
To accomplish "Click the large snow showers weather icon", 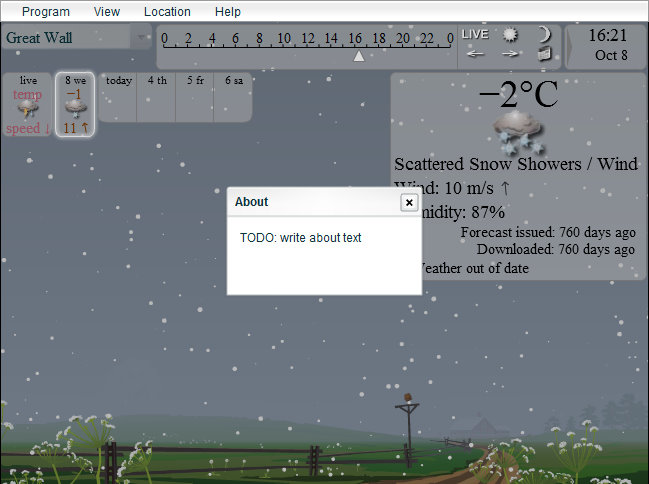I will [x=518, y=132].
